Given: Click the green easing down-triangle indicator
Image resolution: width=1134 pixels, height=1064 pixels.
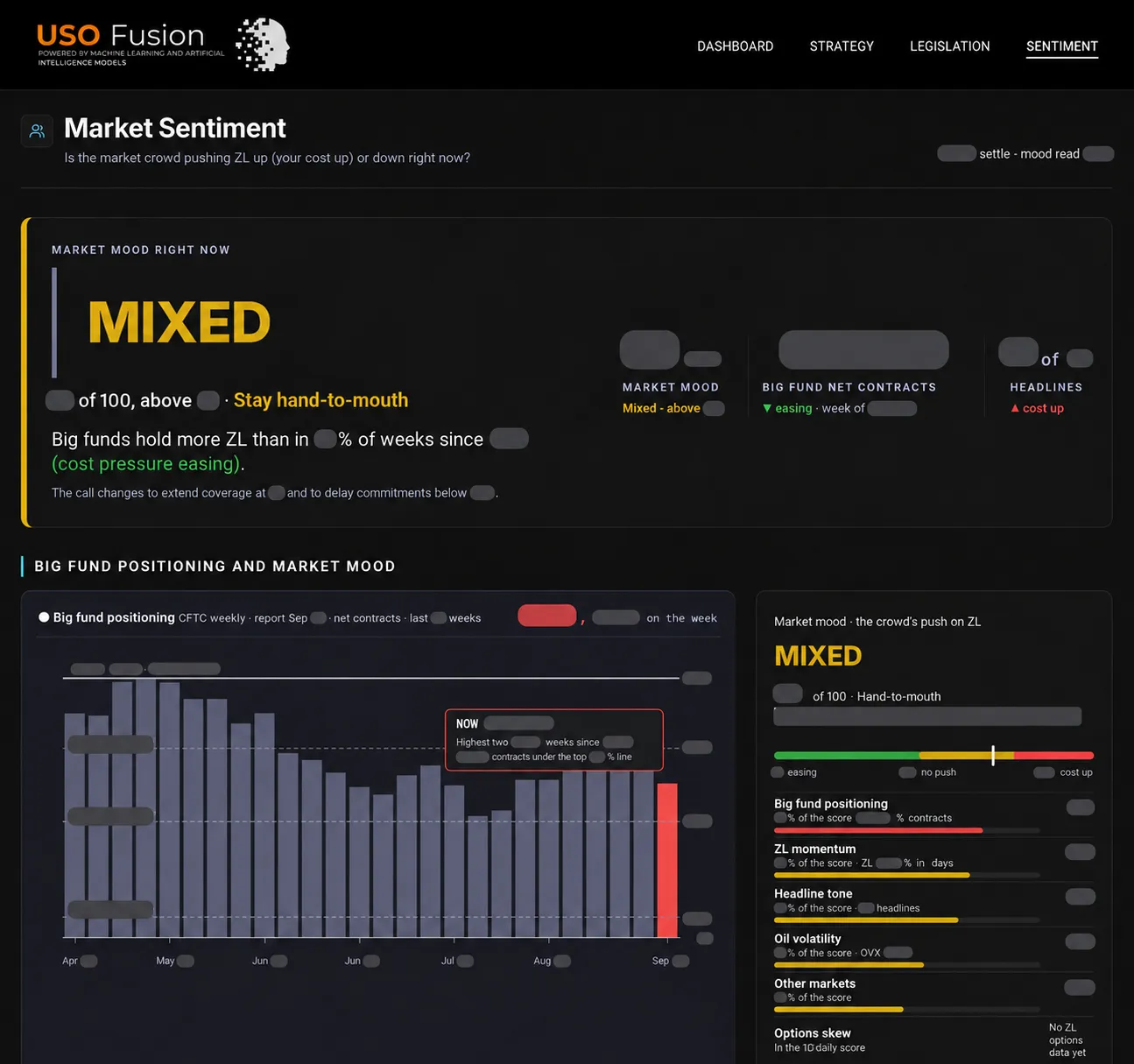Looking at the screenshot, I should [x=767, y=408].
